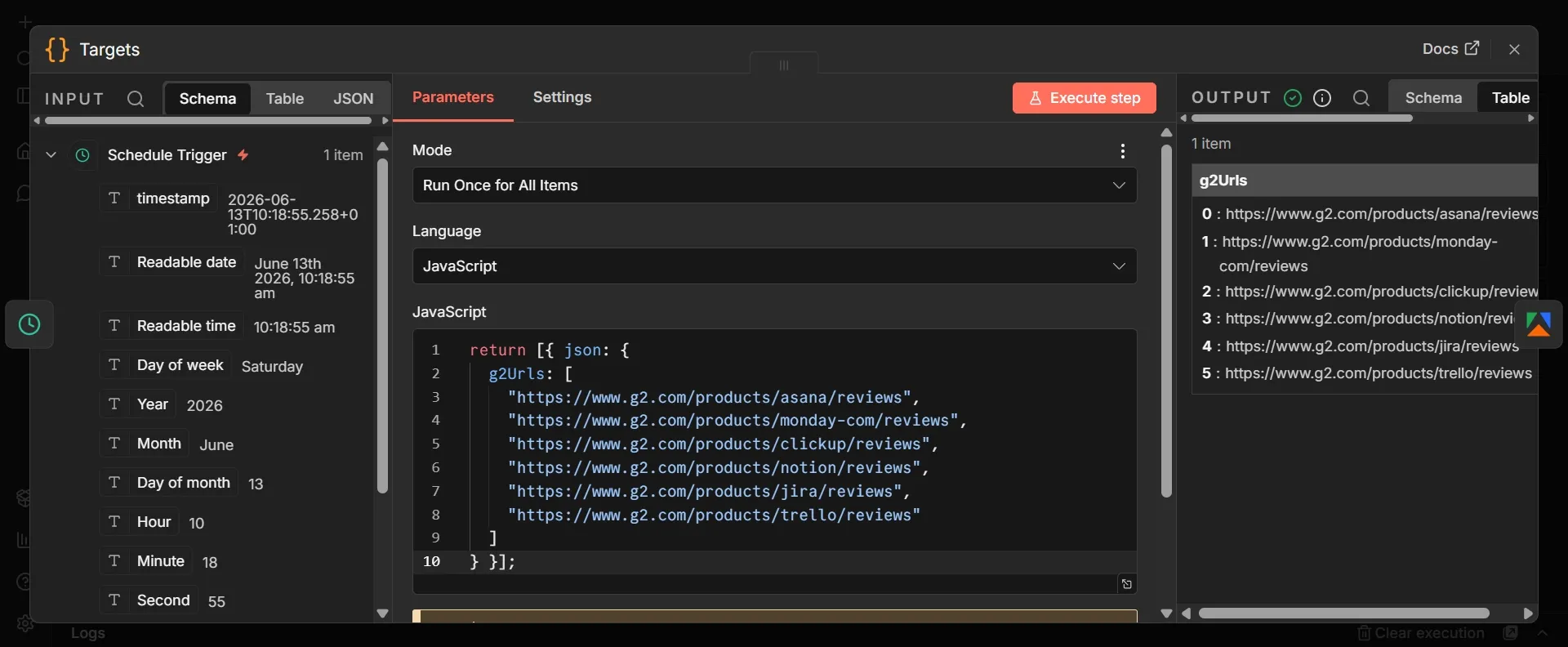Click the Clear execution button

(1422, 633)
